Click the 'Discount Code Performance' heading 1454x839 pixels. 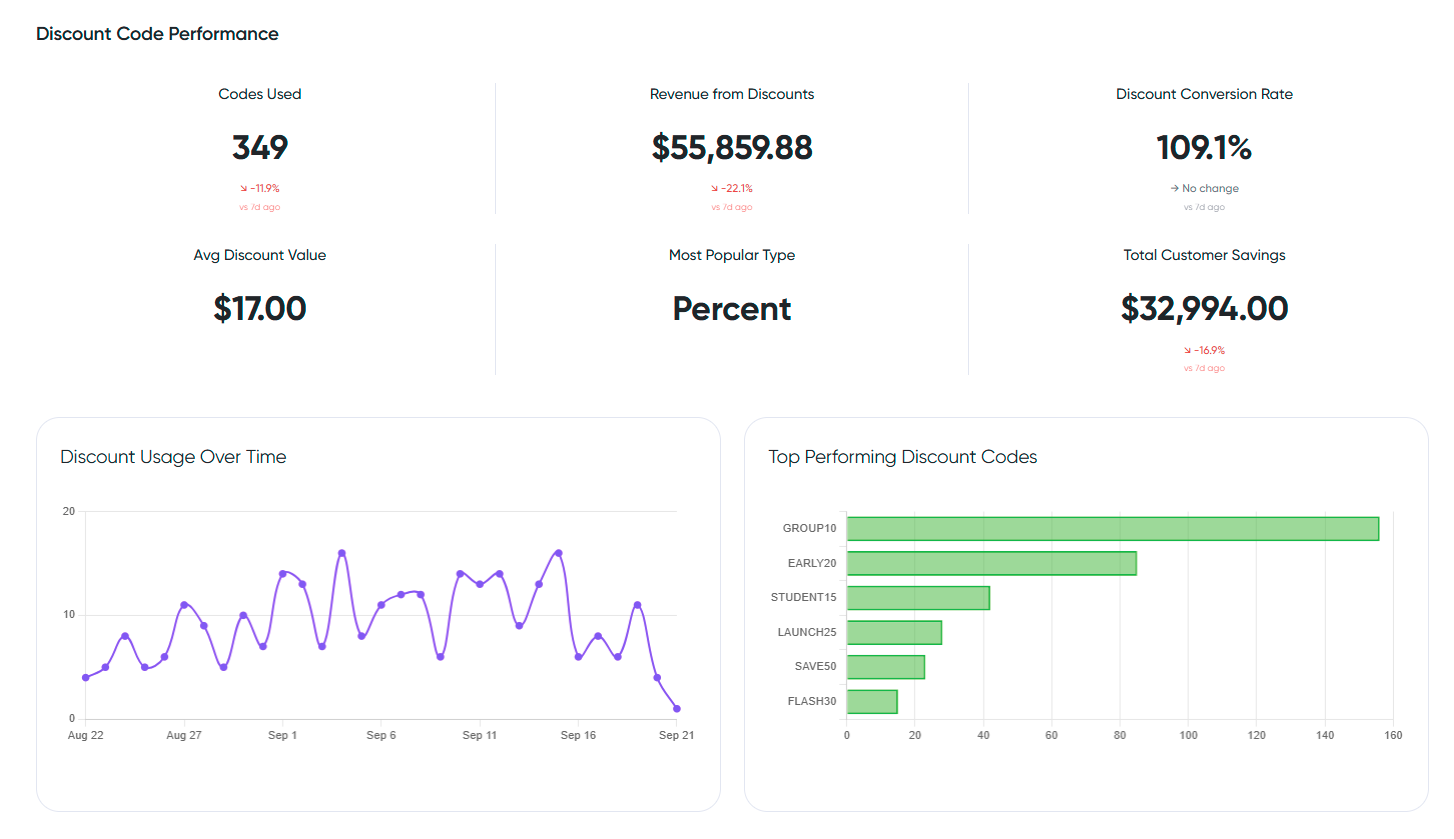[157, 33]
